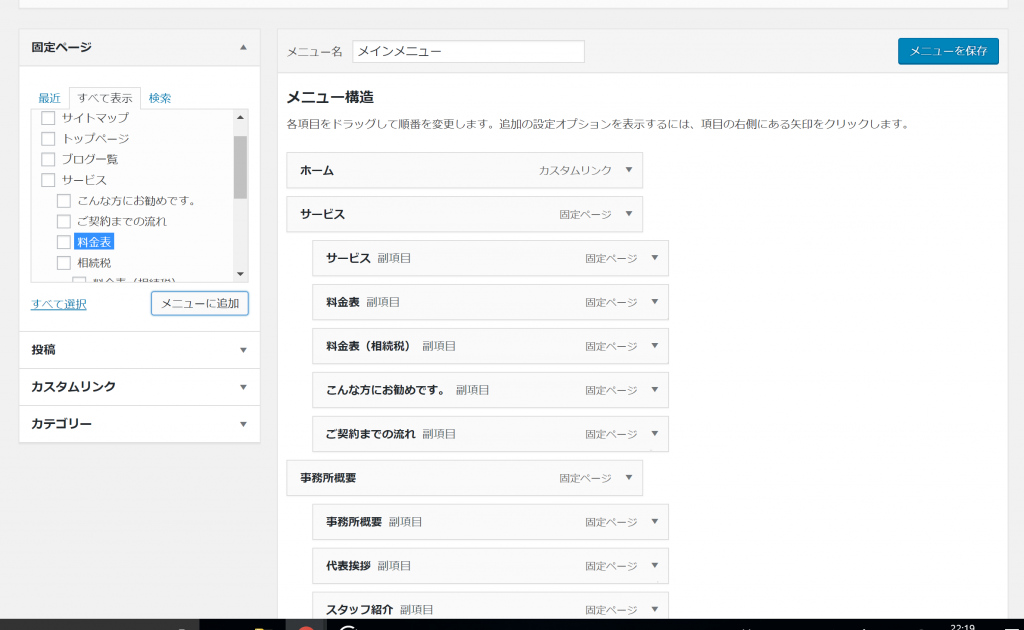The height and width of the screenshot is (630, 1024).
Task: Click the メニュー名 label text
Action: tap(315, 52)
